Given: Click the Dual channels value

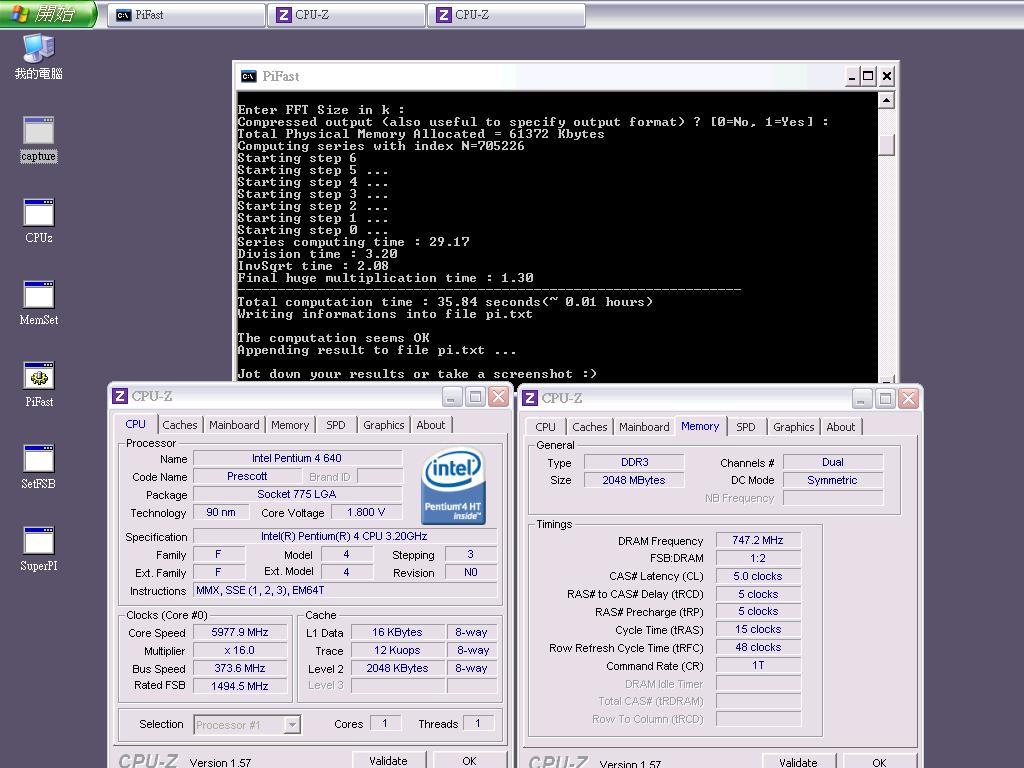Looking at the screenshot, I should (x=833, y=462).
